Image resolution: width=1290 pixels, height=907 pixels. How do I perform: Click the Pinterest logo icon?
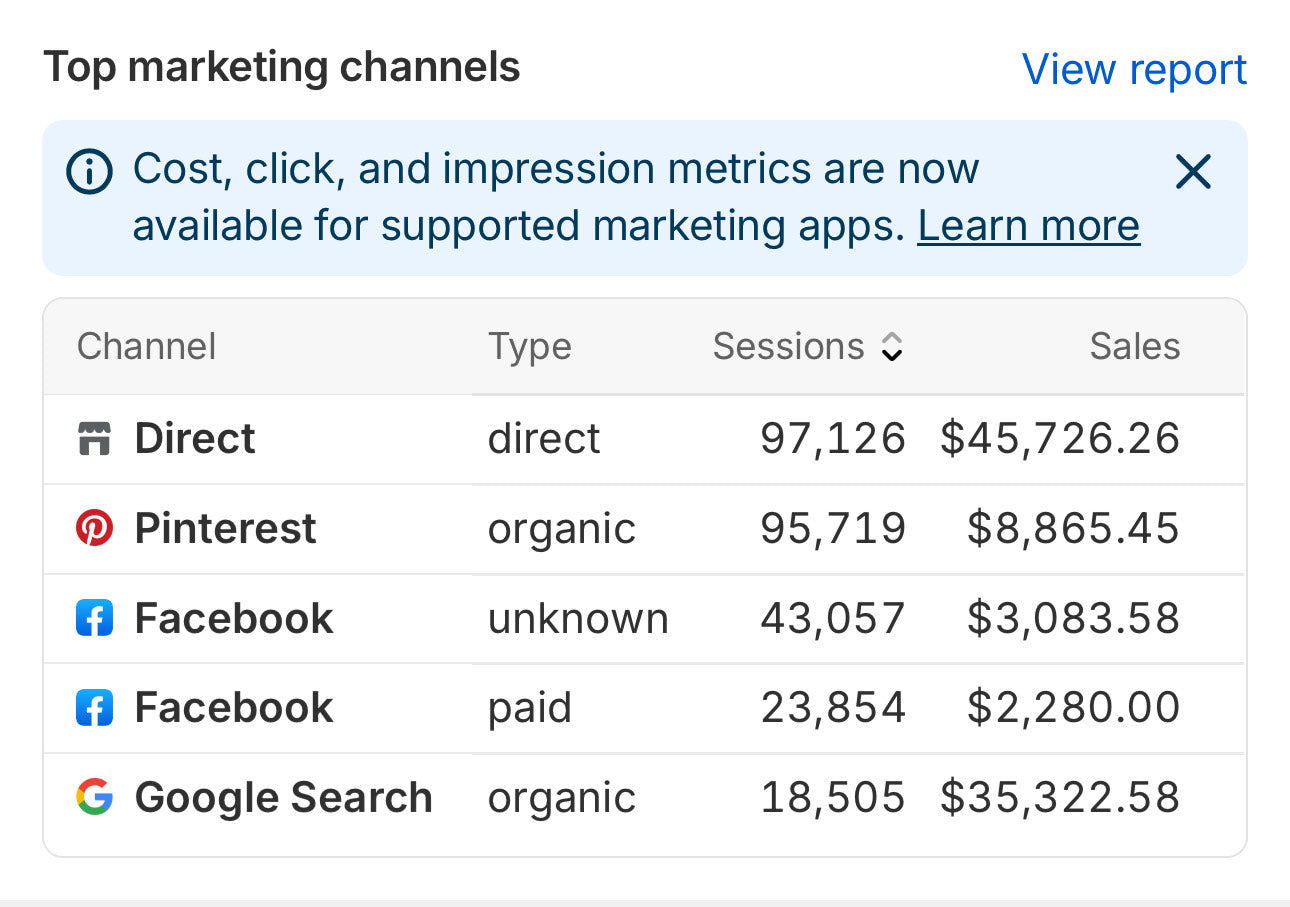(94, 528)
